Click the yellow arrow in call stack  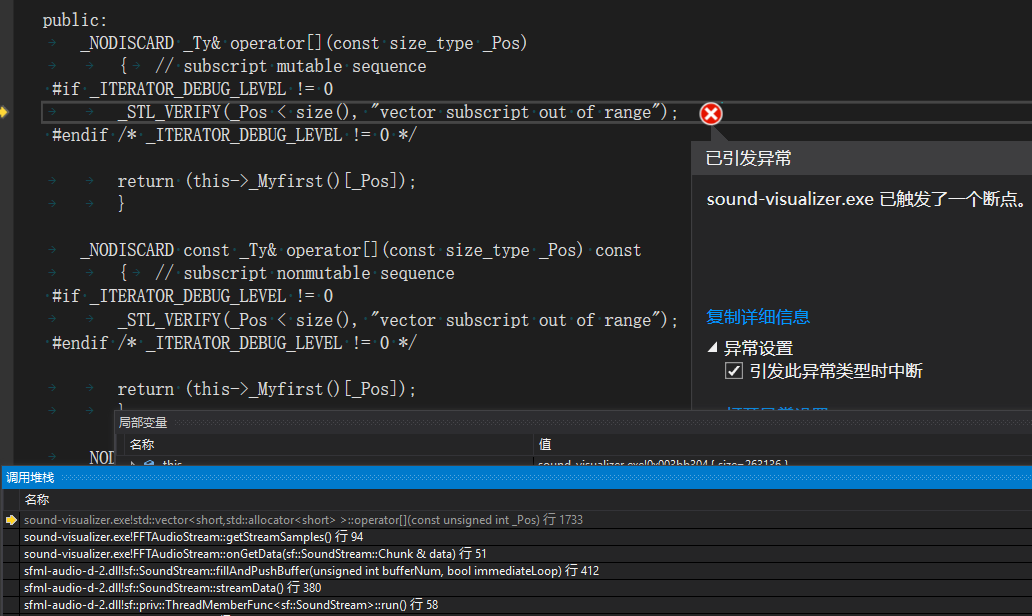(x=11, y=520)
